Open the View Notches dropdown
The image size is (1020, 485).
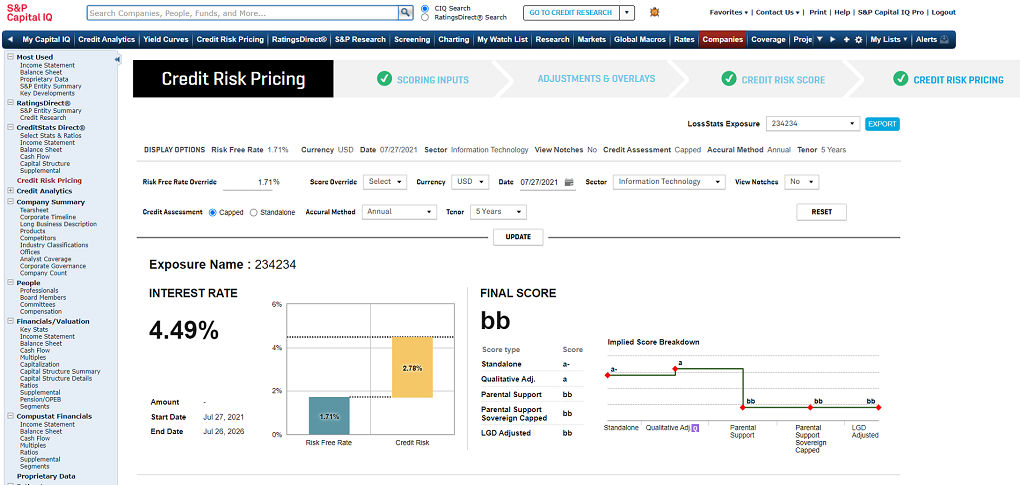(x=801, y=182)
